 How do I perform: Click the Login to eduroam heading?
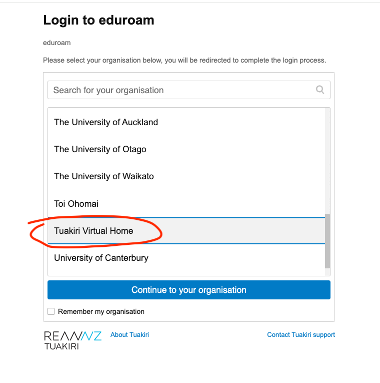coord(99,20)
